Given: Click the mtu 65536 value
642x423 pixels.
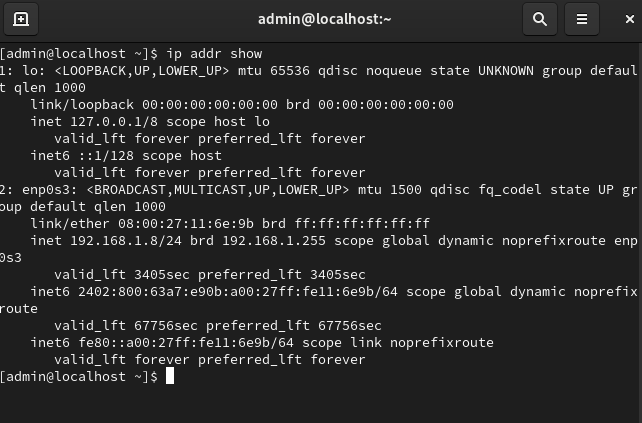Looking at the screenshot, I should point(274,70).
